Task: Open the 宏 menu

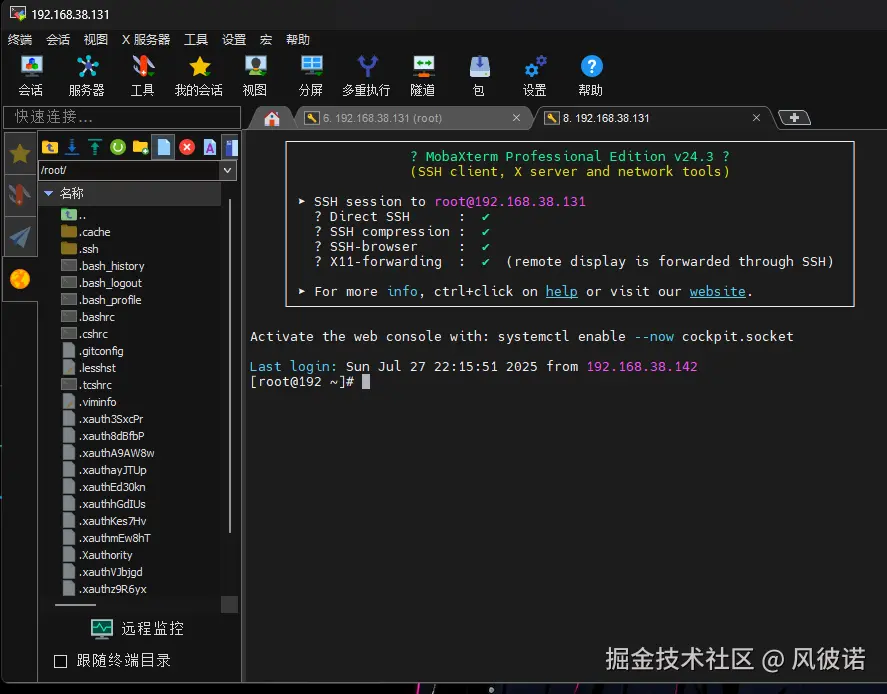Action: point(266,40)
